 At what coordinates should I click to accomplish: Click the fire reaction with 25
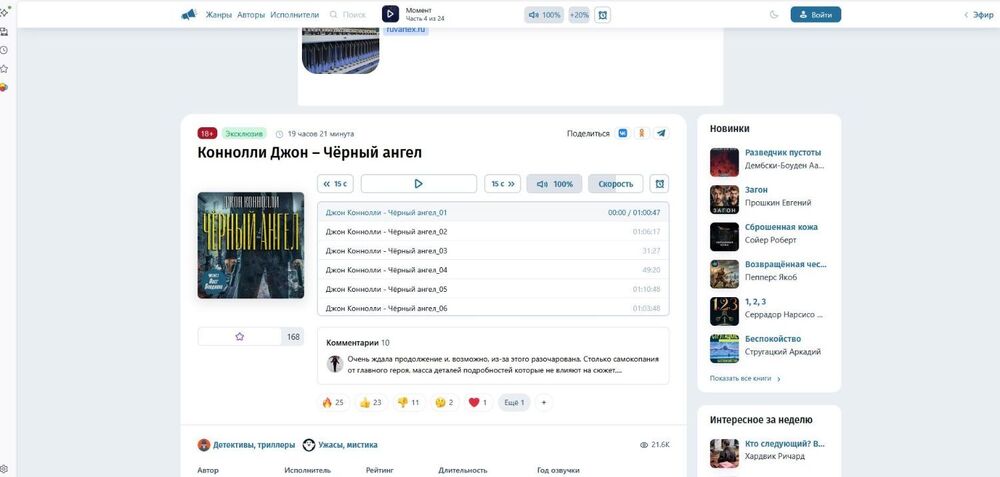pyautogui.click(x=334, y=402)
